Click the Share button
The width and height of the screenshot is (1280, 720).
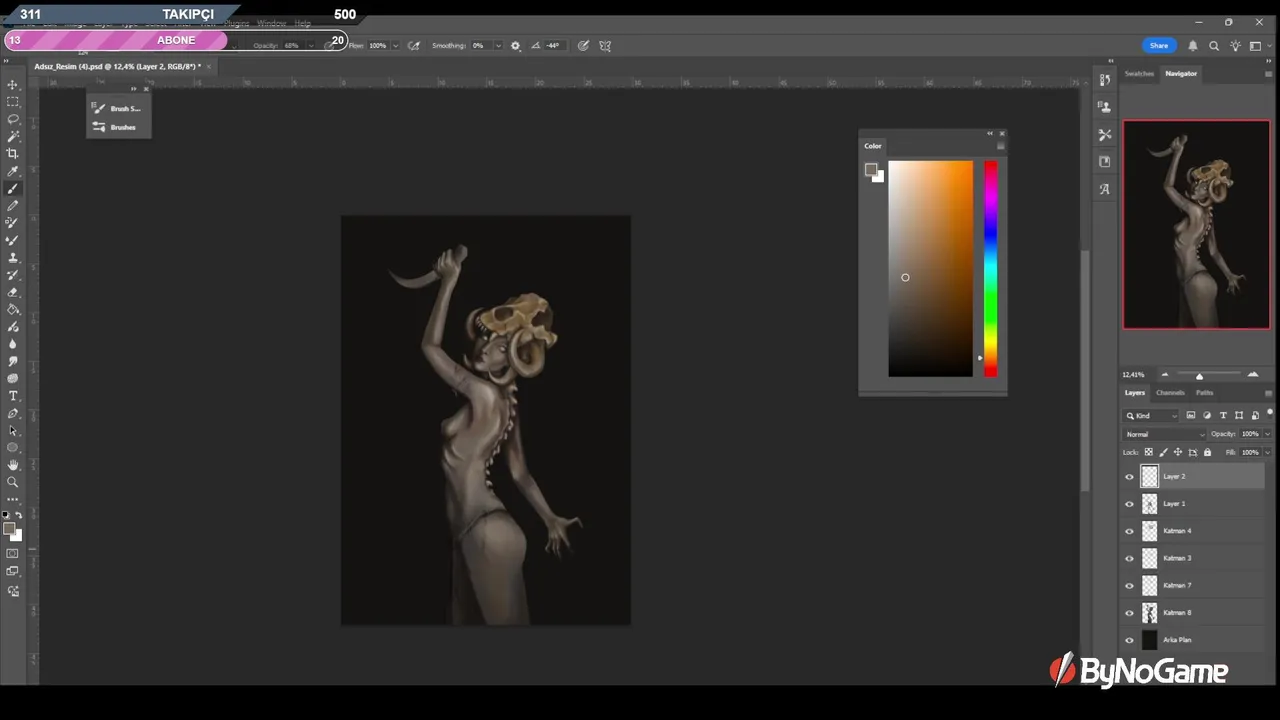[x=1159, y=45]
